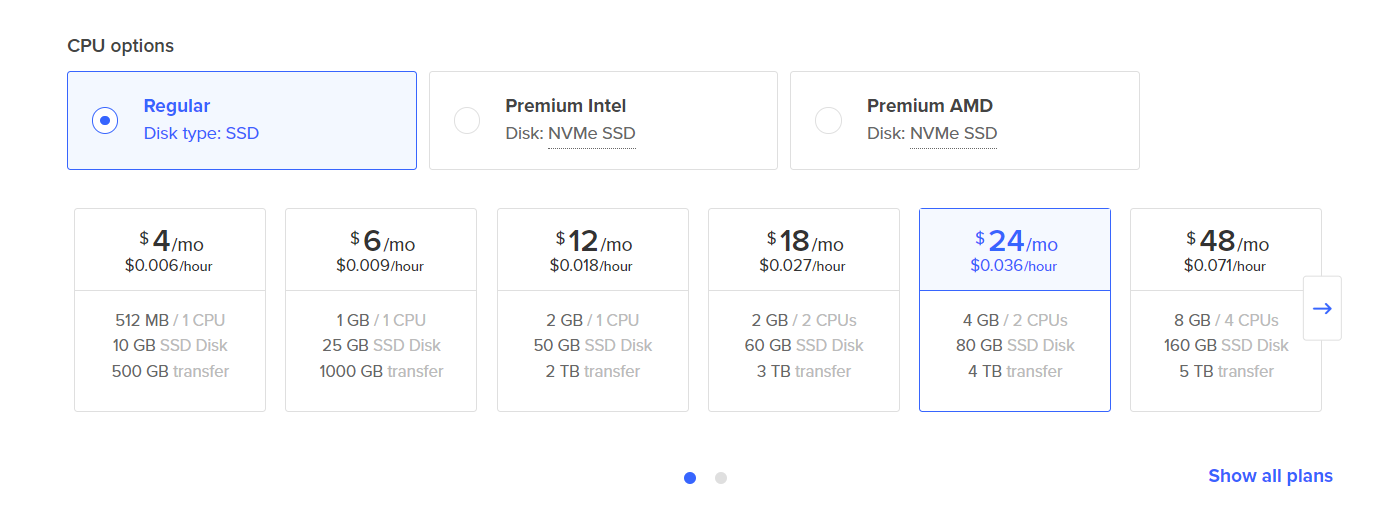1387x519 pixels.
Task: Click the Premium AMD option title
Action: tap(930, 106)
